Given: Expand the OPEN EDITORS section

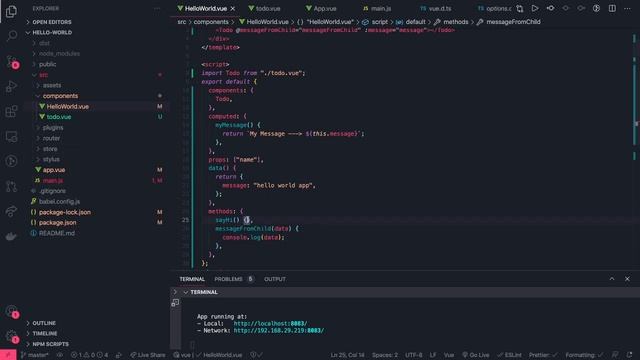Looking at the screenshot, I should (x=52, y=22).
